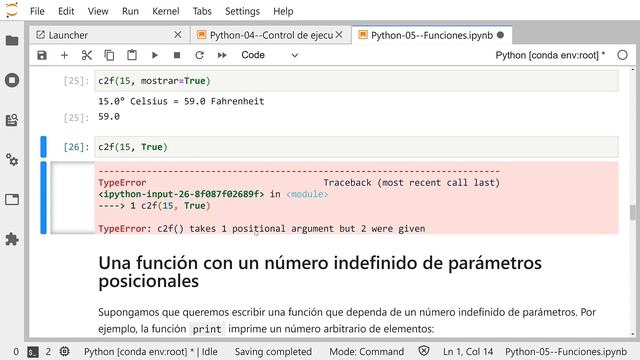Image resolution: width=640 pixels, height=360 pixels.
Task: Click the notebook vertical scrollbar thumb
Action: pos(633,213)
